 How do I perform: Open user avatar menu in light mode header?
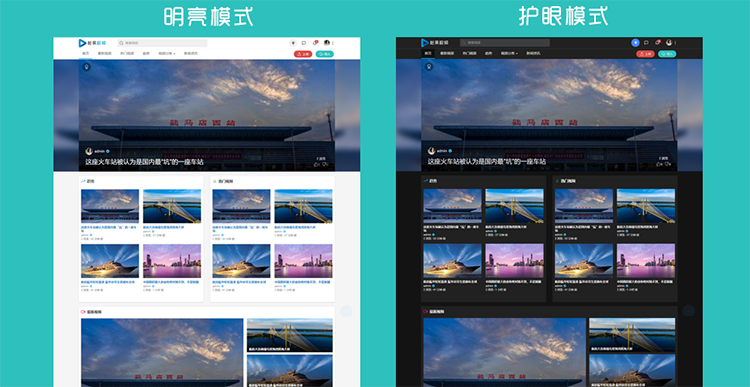click(x=327, y=43)
